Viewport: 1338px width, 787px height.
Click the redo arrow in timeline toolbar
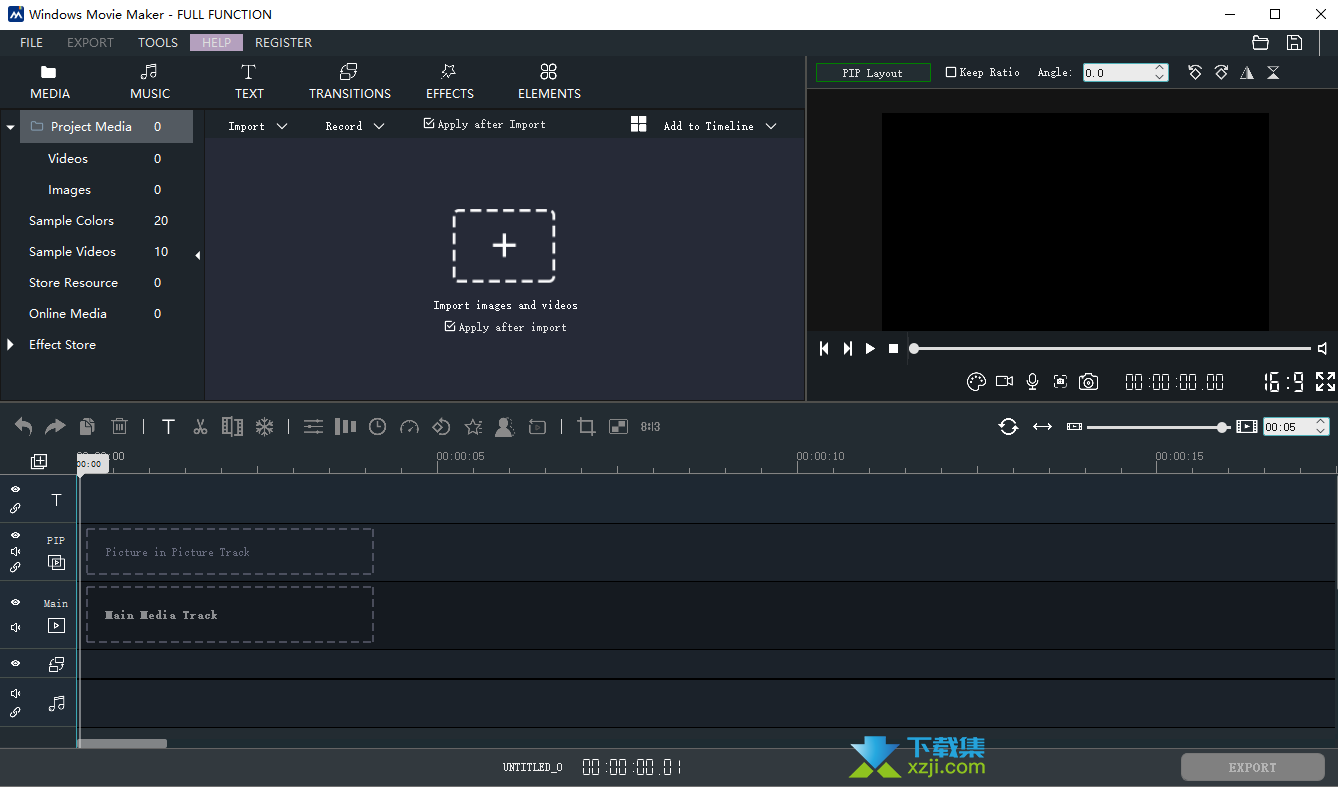(55, 427)
